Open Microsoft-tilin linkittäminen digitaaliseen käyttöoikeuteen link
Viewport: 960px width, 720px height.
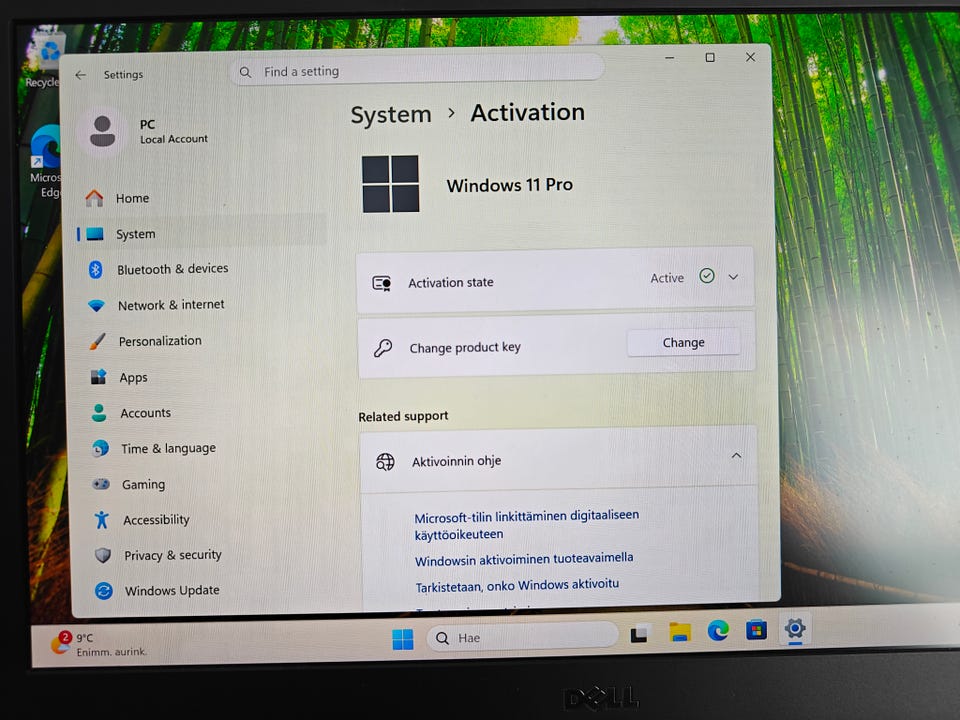click(x=527, y=525)
